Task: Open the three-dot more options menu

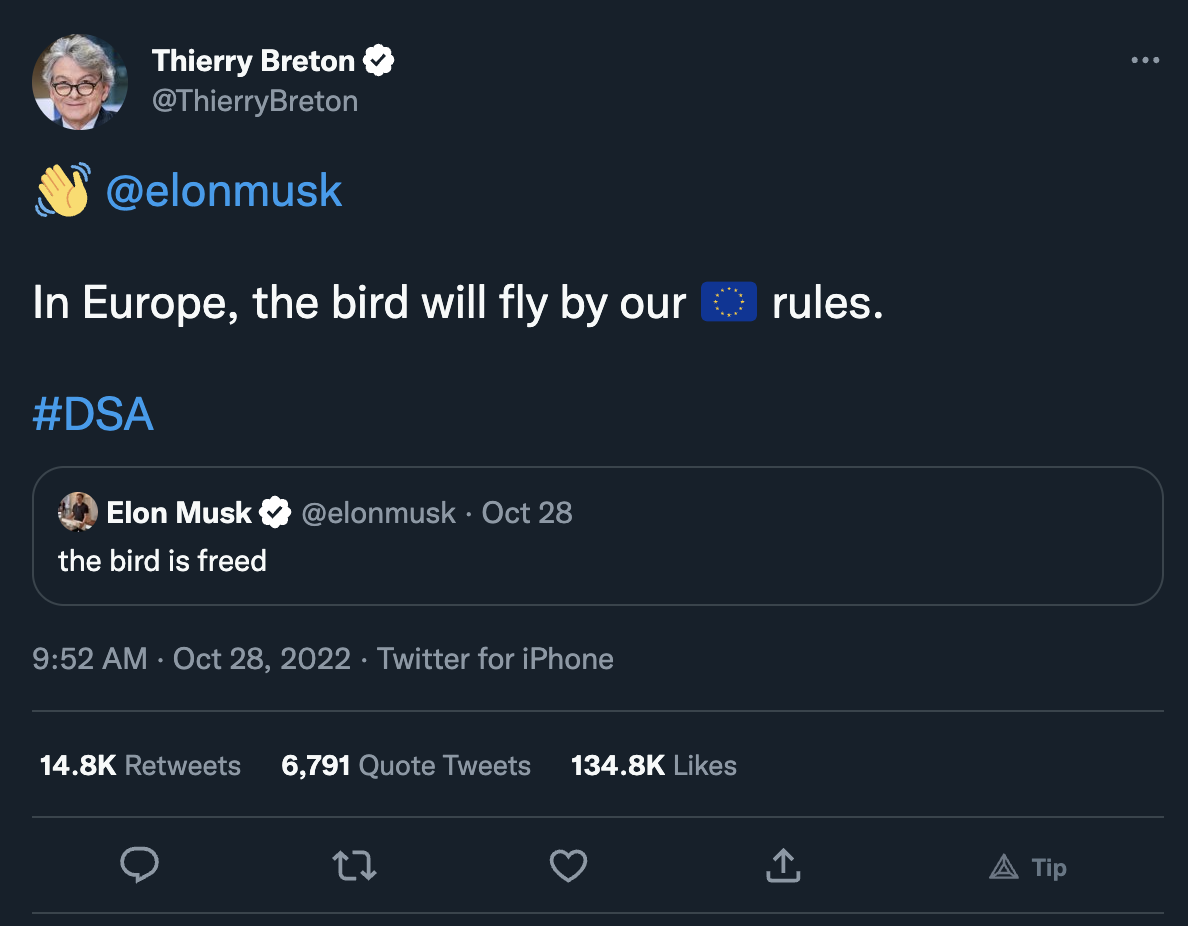Action: 1145,61
